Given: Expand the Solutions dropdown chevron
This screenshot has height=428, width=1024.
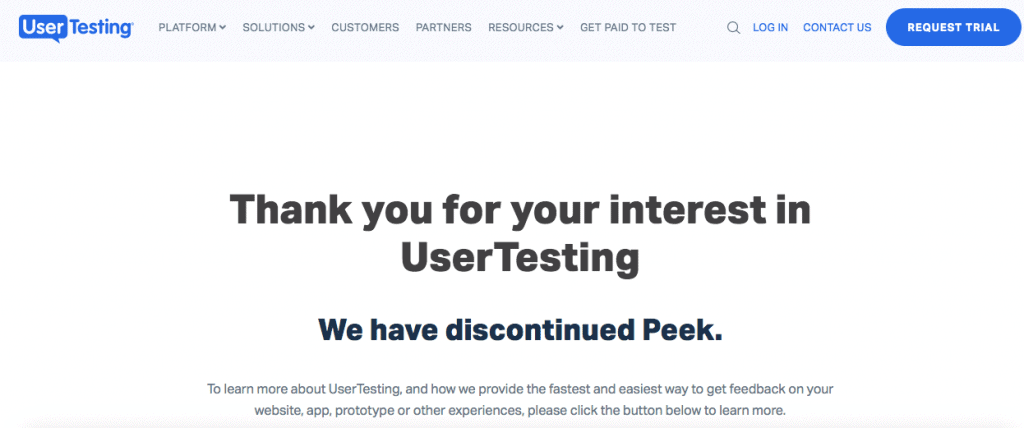Looking at the screenshot, I should coord(312,27).
